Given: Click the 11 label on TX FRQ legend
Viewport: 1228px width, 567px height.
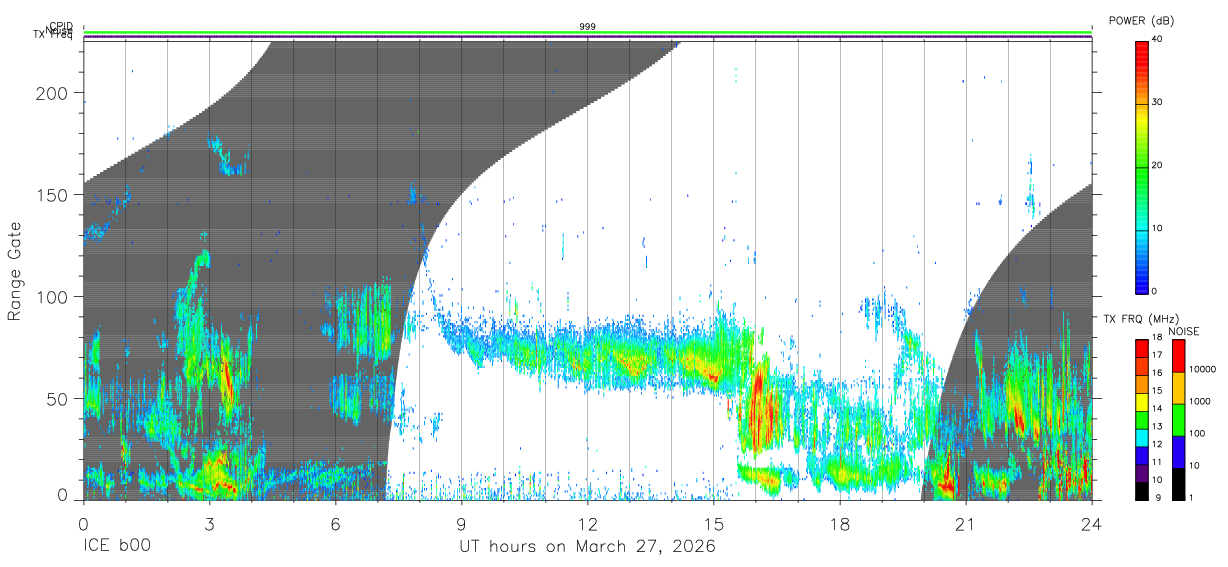Looking at the screenshot, I should click(1159, 462).
